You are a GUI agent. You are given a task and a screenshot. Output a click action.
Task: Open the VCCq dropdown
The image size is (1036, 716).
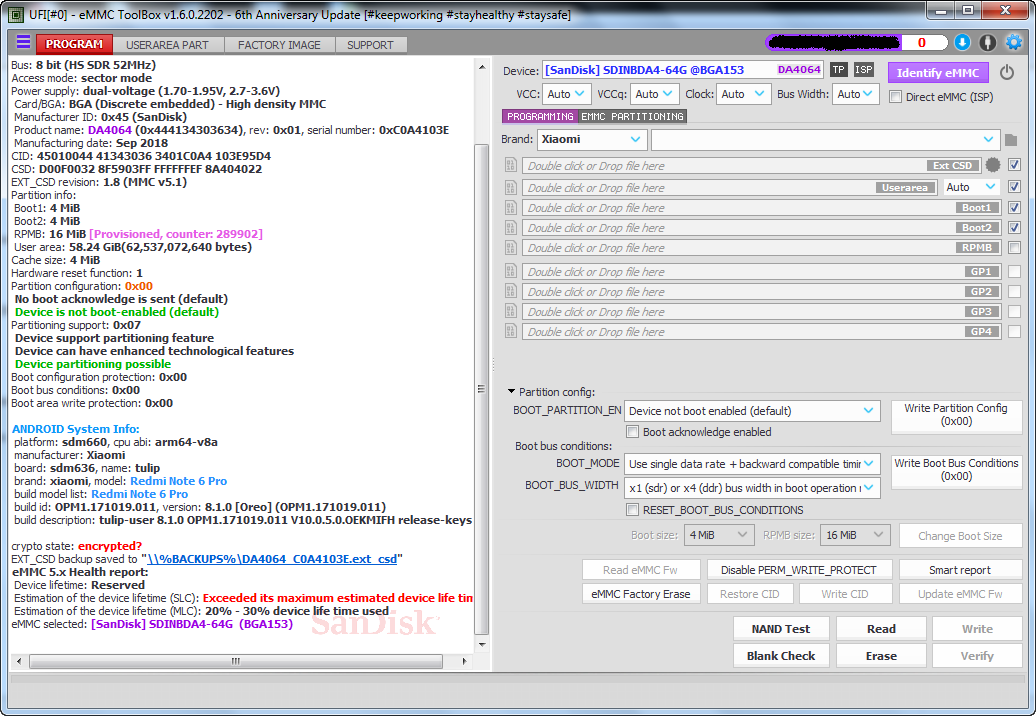coord(654,94)
